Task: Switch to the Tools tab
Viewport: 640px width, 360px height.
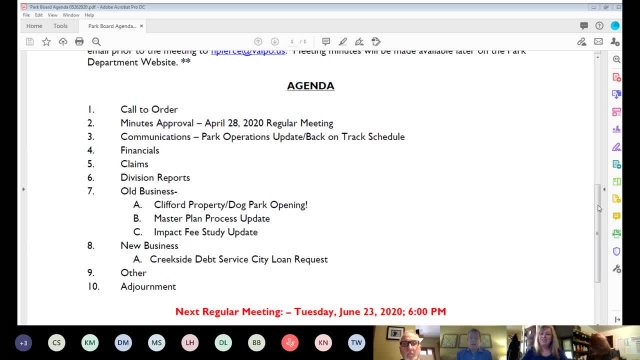Action: tap(60, 26)
